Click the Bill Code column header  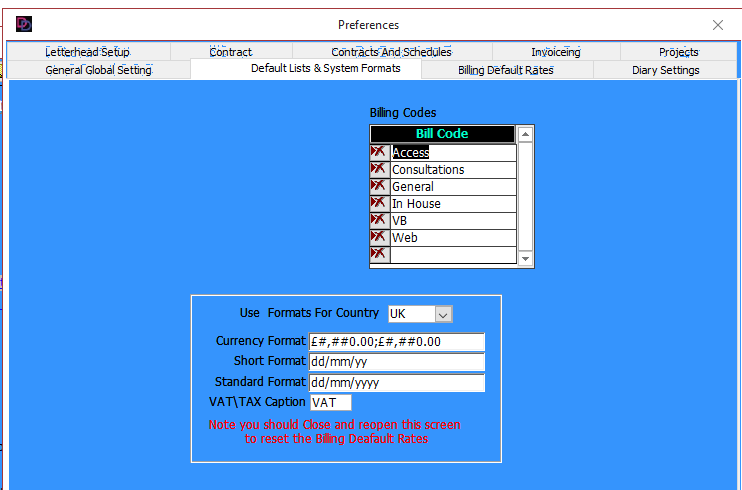click(x=442, y=134)
